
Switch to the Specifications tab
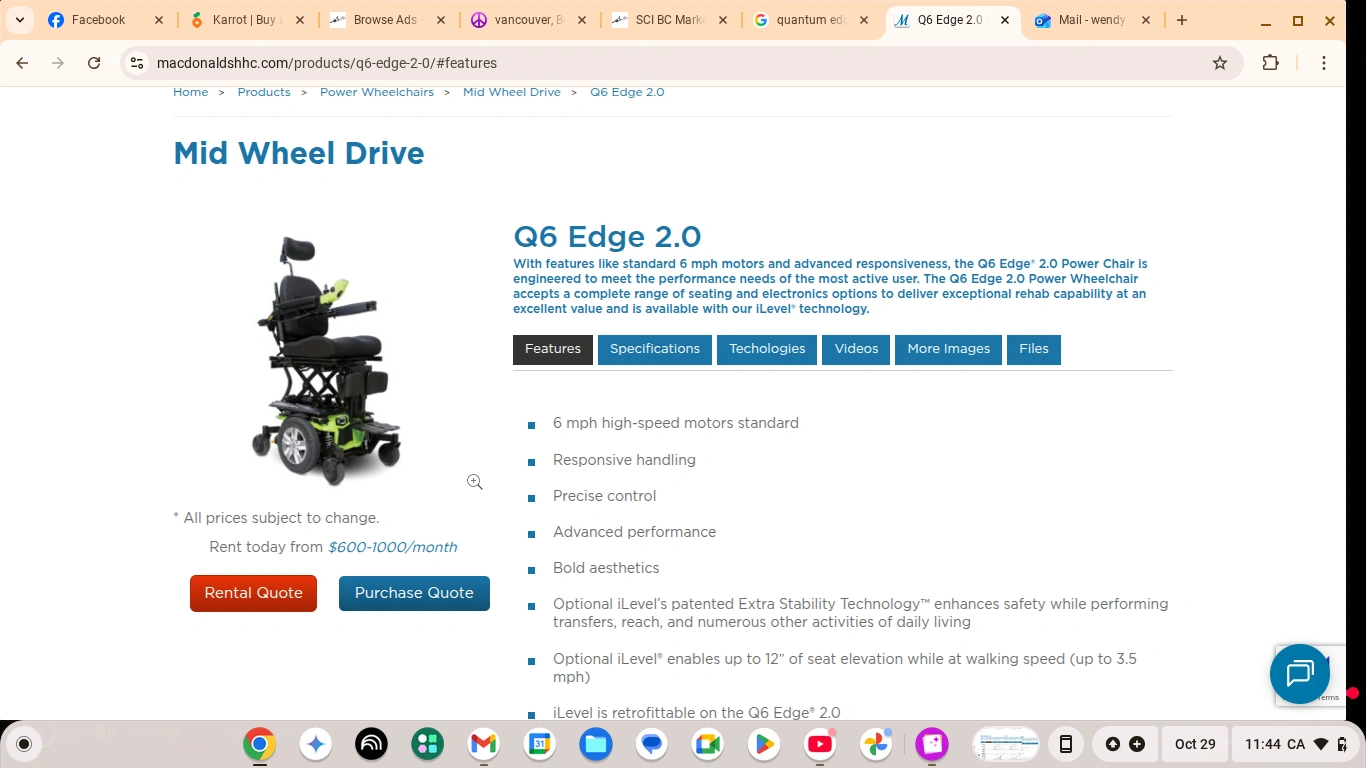[655, 349]
